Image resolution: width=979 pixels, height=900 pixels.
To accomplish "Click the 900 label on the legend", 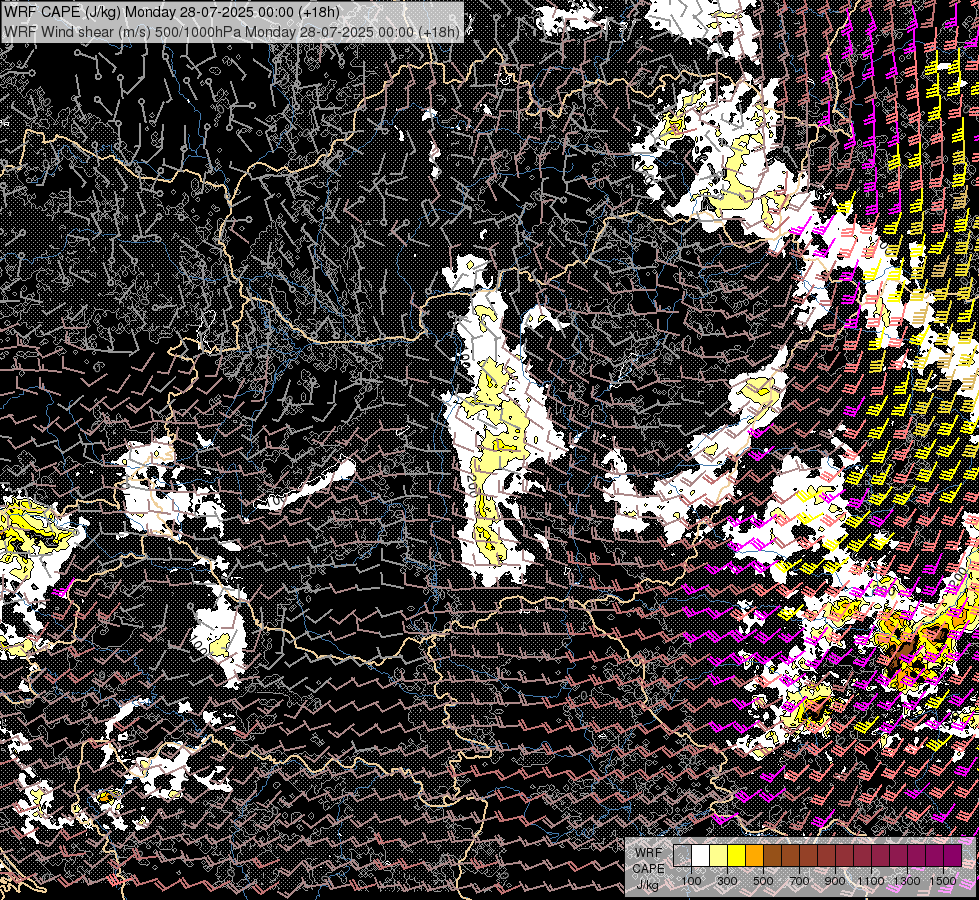I will click(x=835, y=881).
